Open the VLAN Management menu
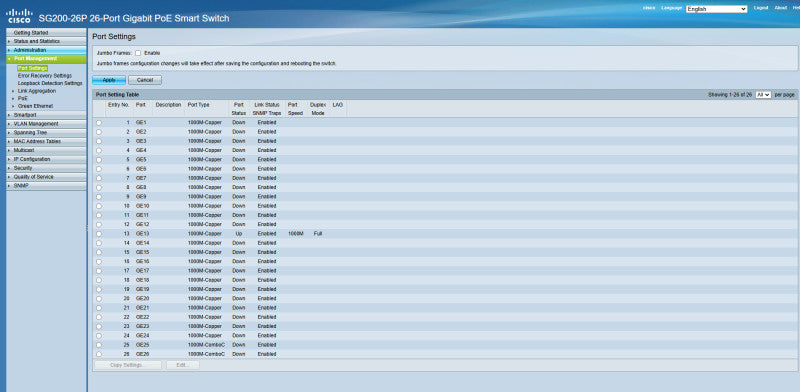 click(46, 124)
